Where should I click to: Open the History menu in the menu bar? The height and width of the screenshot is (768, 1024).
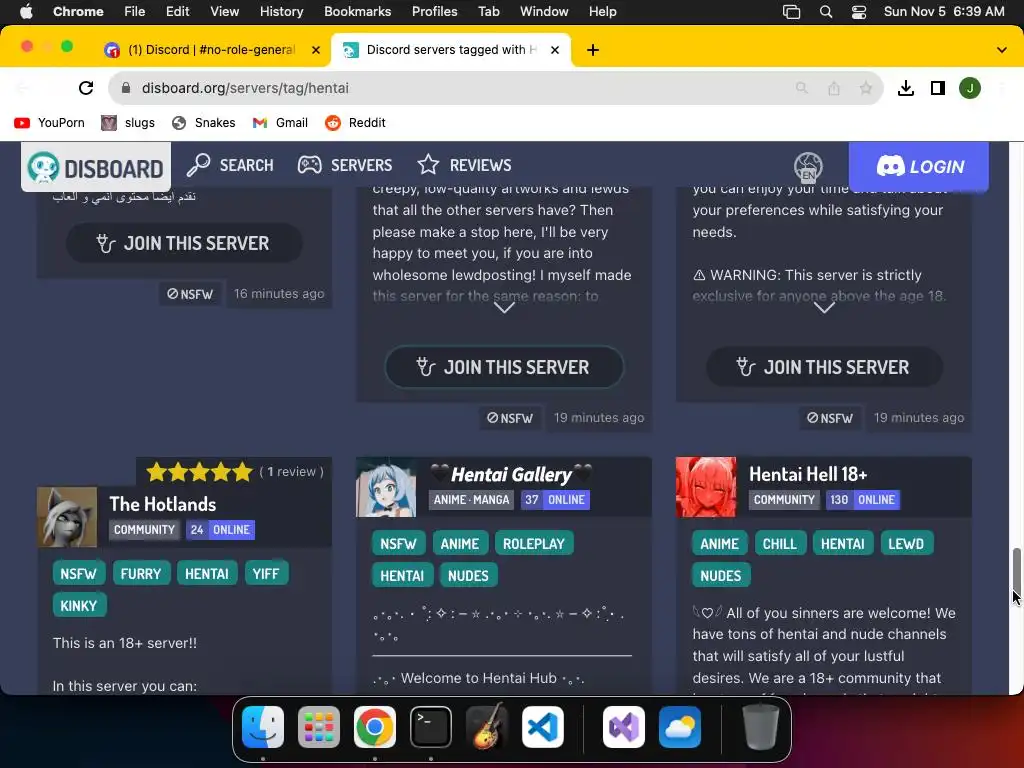281,11
